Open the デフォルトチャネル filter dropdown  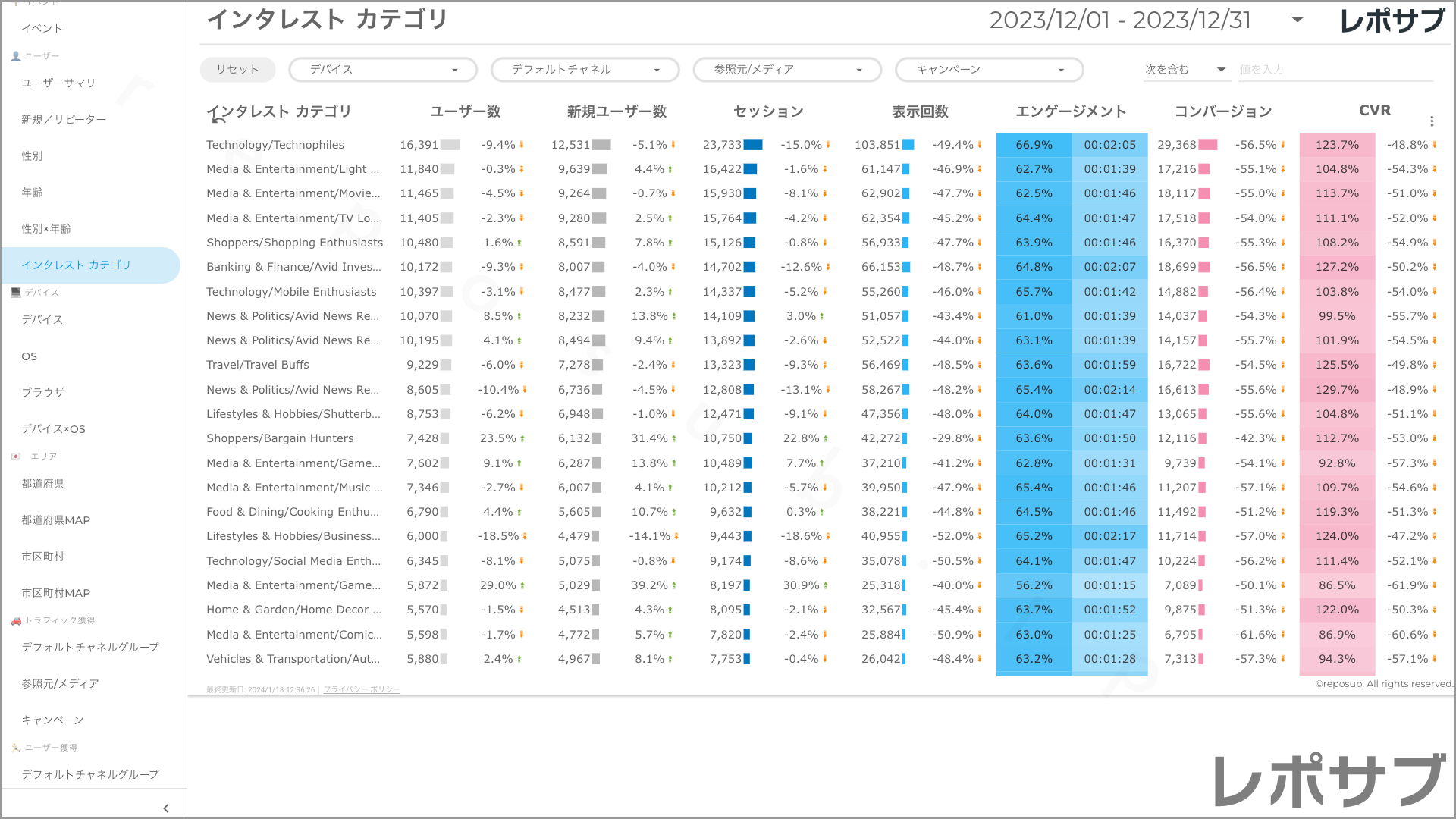click(585, 70)
